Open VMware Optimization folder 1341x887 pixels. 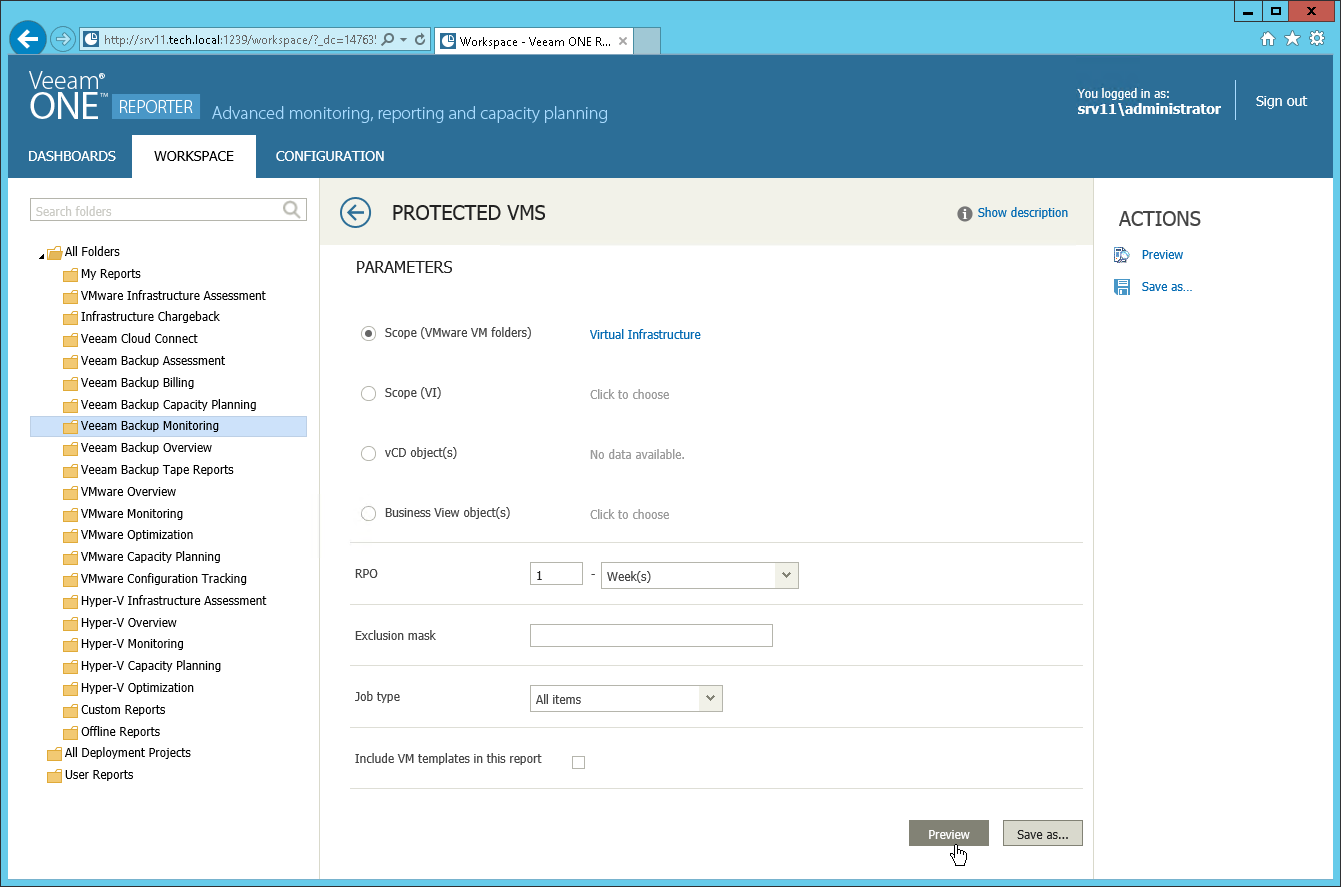137,535
